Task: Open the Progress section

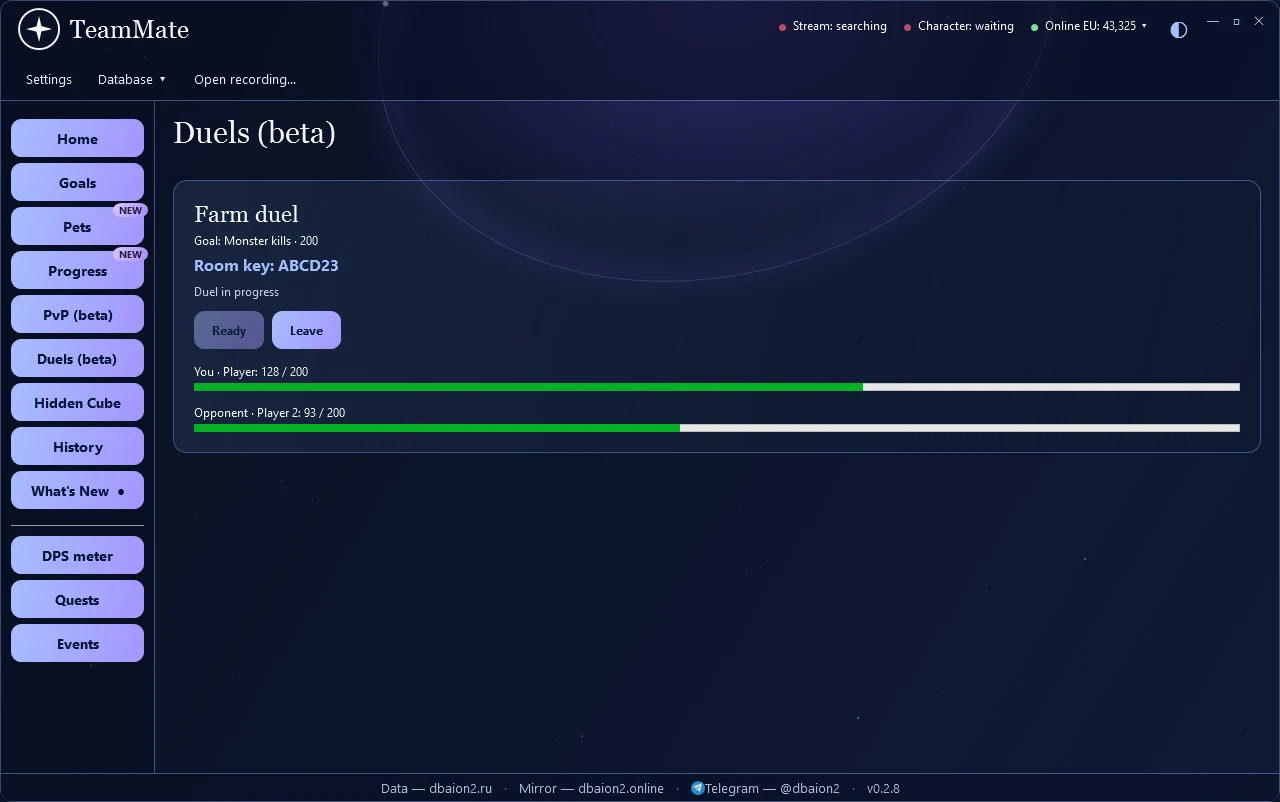Action: (x=77, y=271)
